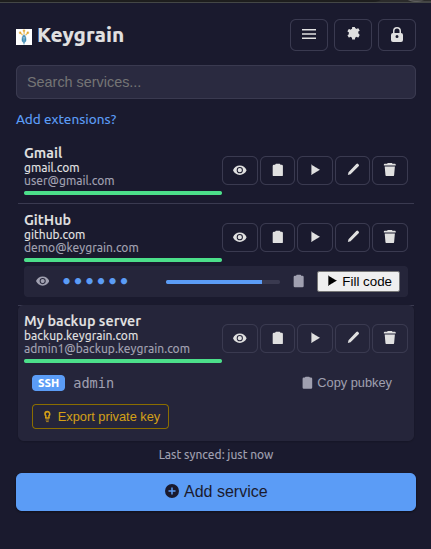
Task: Click the backup.keygrain.com domain text
Action: (81, 336)
